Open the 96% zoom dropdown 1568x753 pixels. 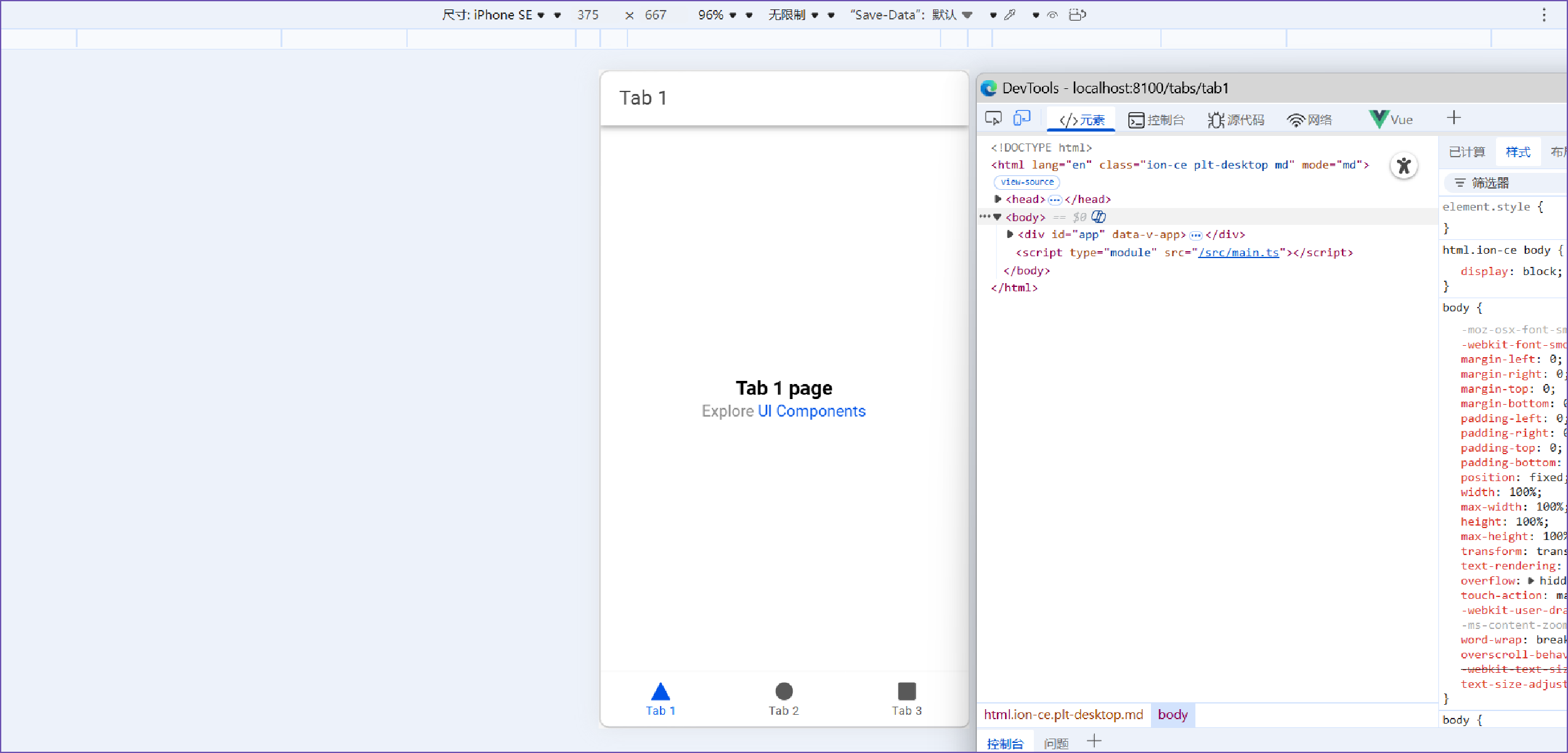click(718, 15)
